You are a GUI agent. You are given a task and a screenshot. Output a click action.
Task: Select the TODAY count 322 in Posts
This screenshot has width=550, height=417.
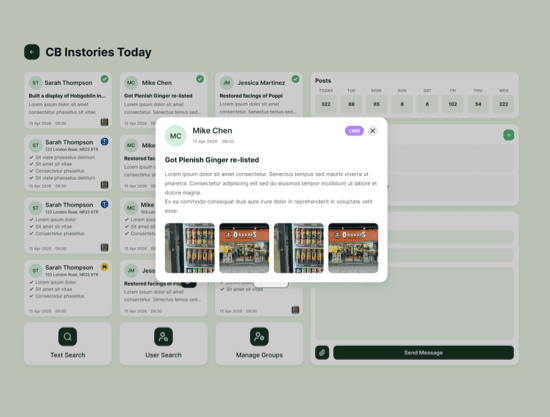click(x=326, y=104)
